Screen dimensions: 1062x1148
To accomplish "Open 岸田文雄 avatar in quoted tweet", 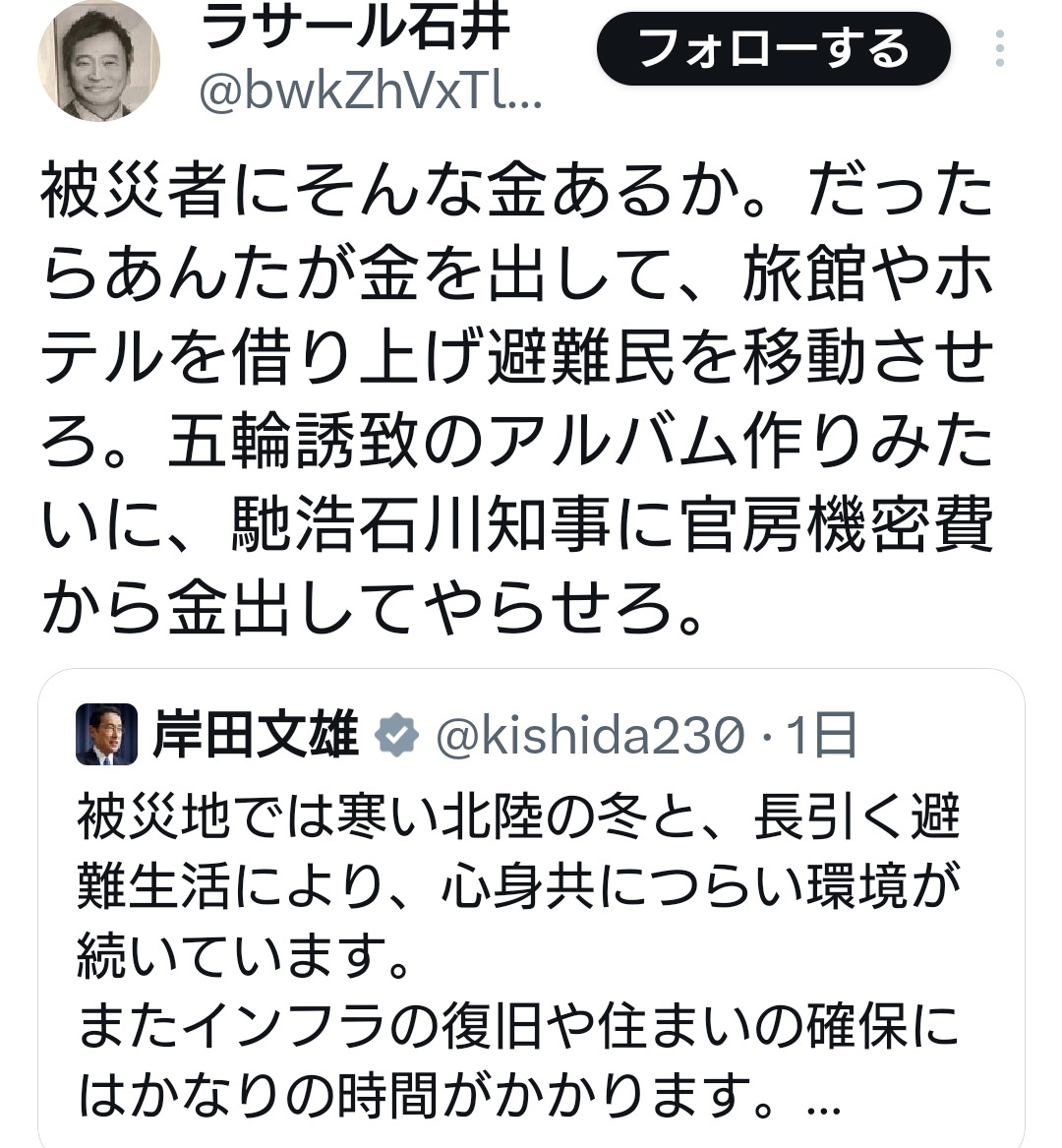I will [x=107, y=734].
